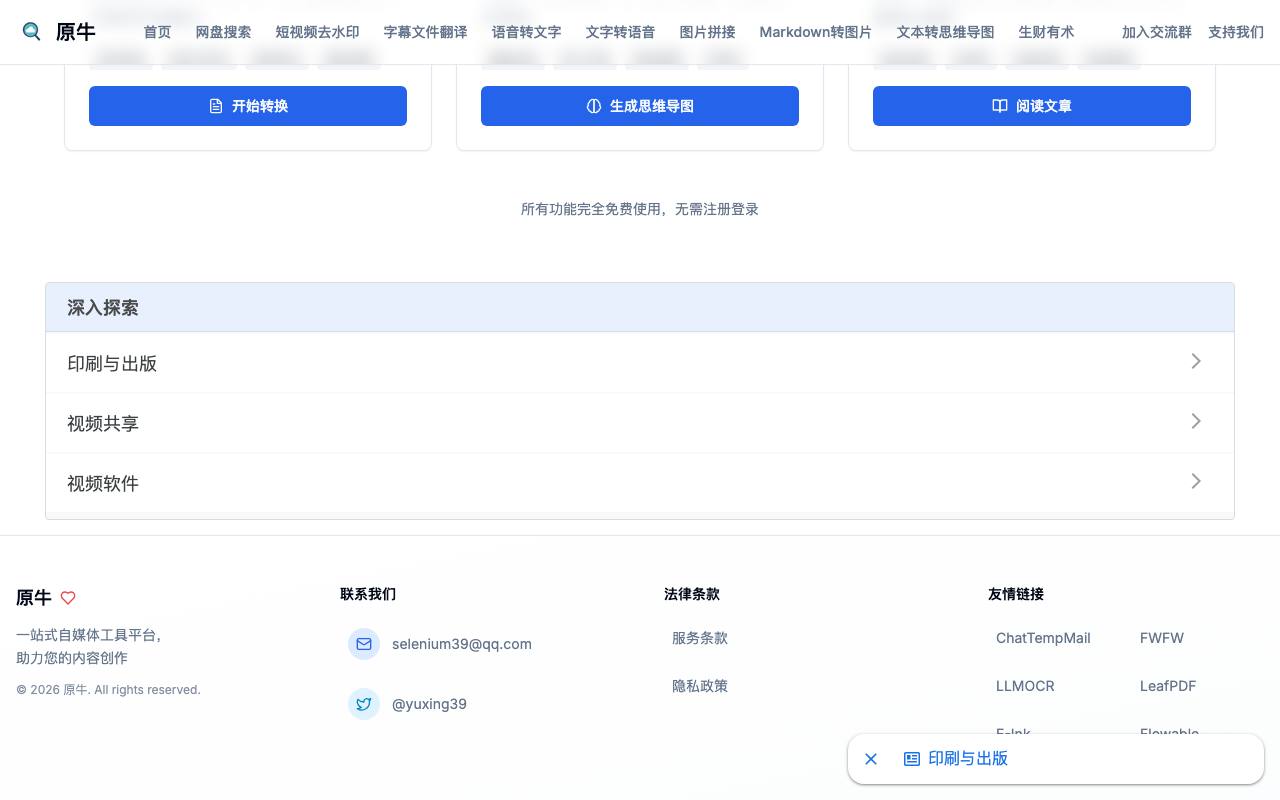Image resolution: width=1280 pixels, height=800 pixels.
Task: Open 服务条款 link
Action: pyautogui.click(x=700, y=638)
